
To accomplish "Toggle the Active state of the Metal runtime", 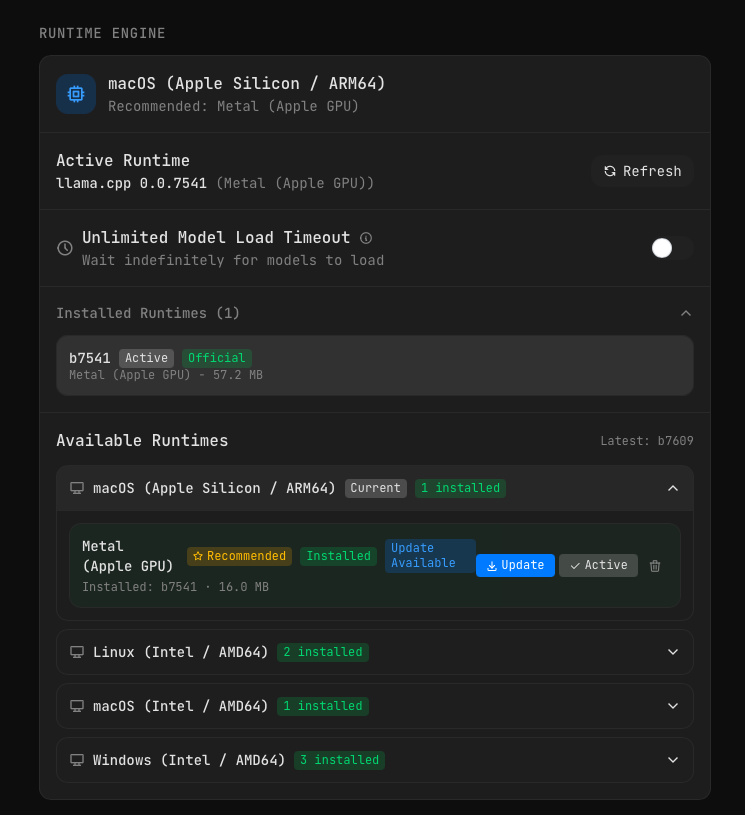I will pyautogui.click(x=598, y=565).
